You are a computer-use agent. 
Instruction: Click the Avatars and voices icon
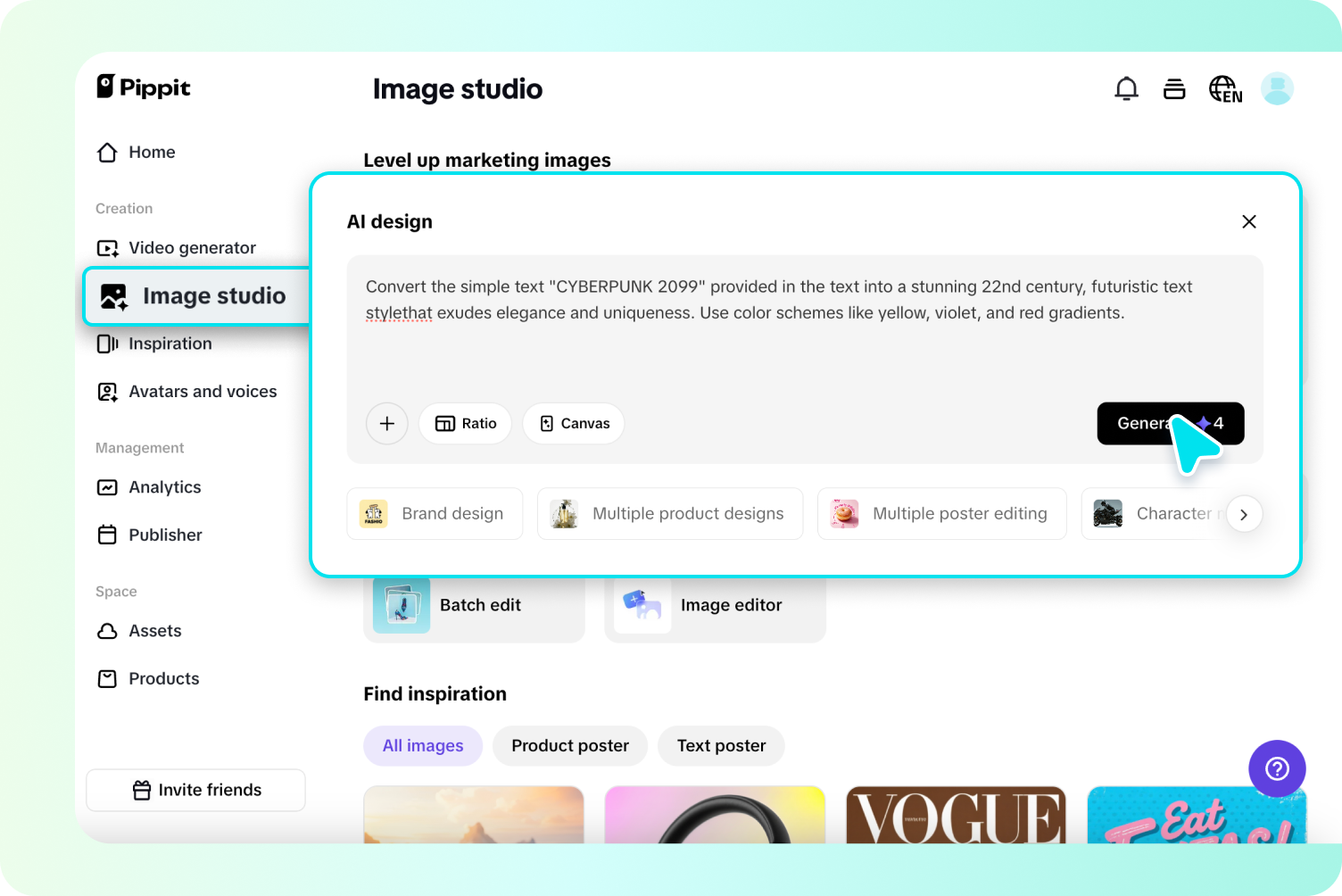107,392
